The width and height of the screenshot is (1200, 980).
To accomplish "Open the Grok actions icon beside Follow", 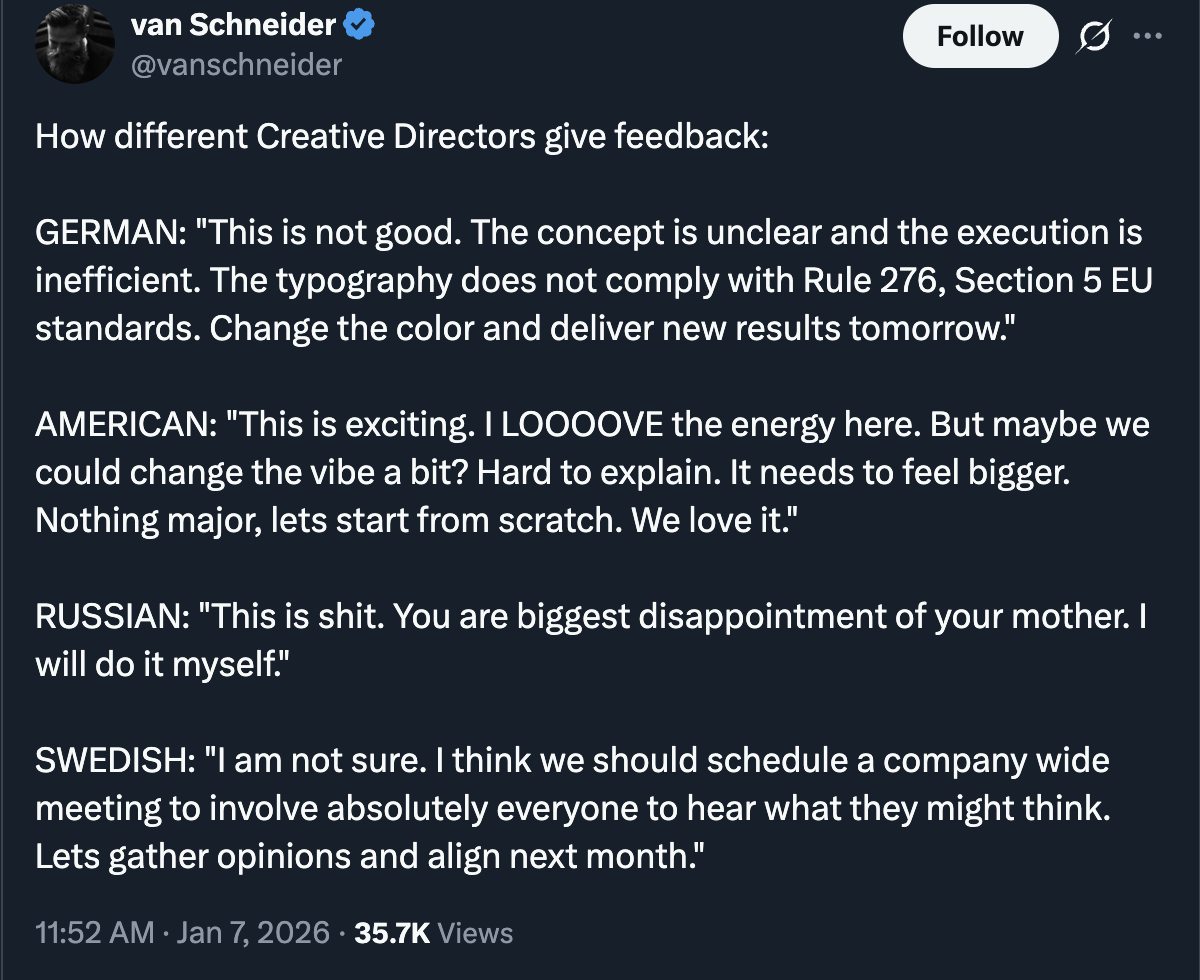I will (x=1091, y=36).
